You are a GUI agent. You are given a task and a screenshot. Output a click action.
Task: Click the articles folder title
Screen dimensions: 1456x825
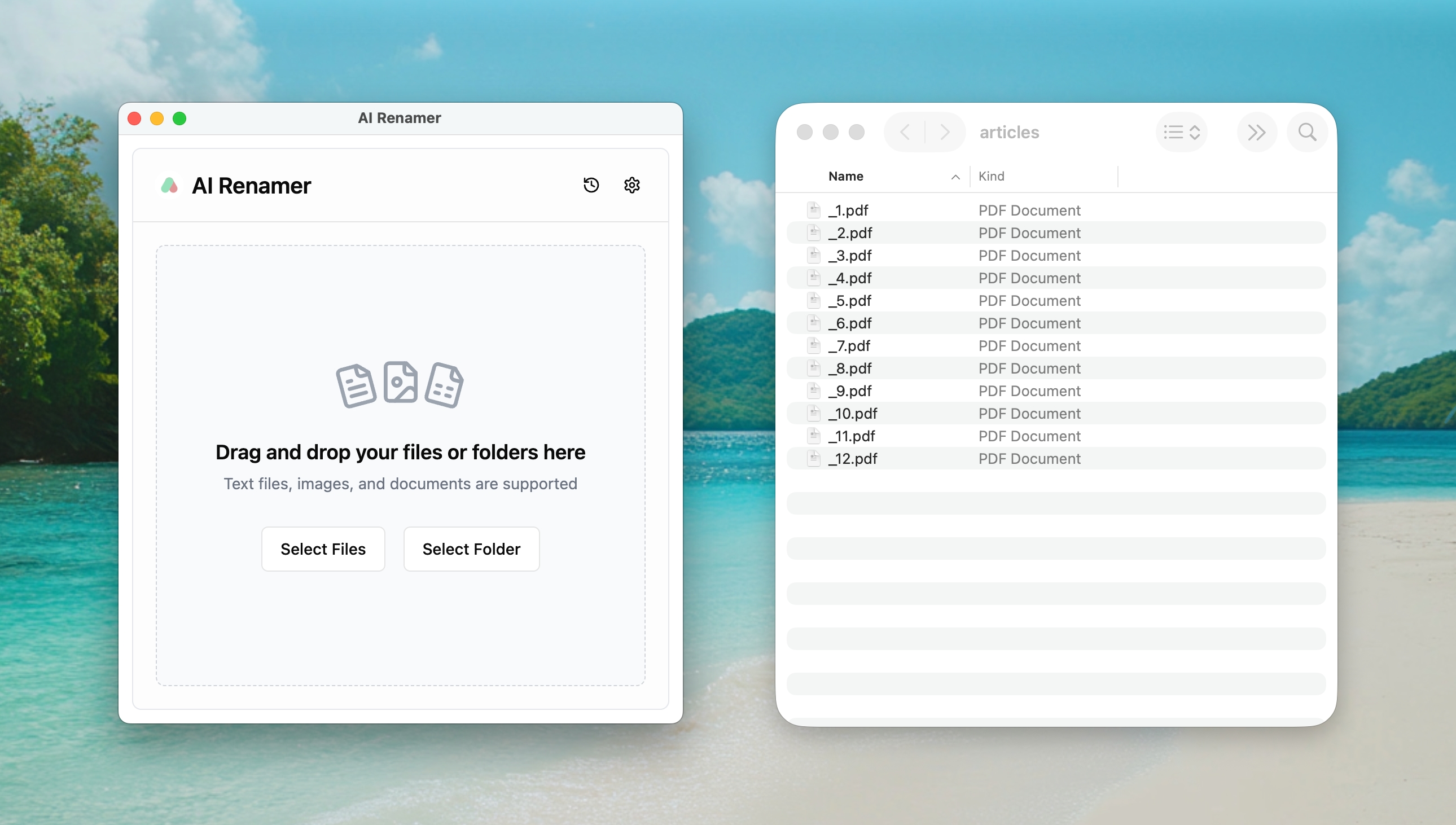click(x=1009, y=132)
